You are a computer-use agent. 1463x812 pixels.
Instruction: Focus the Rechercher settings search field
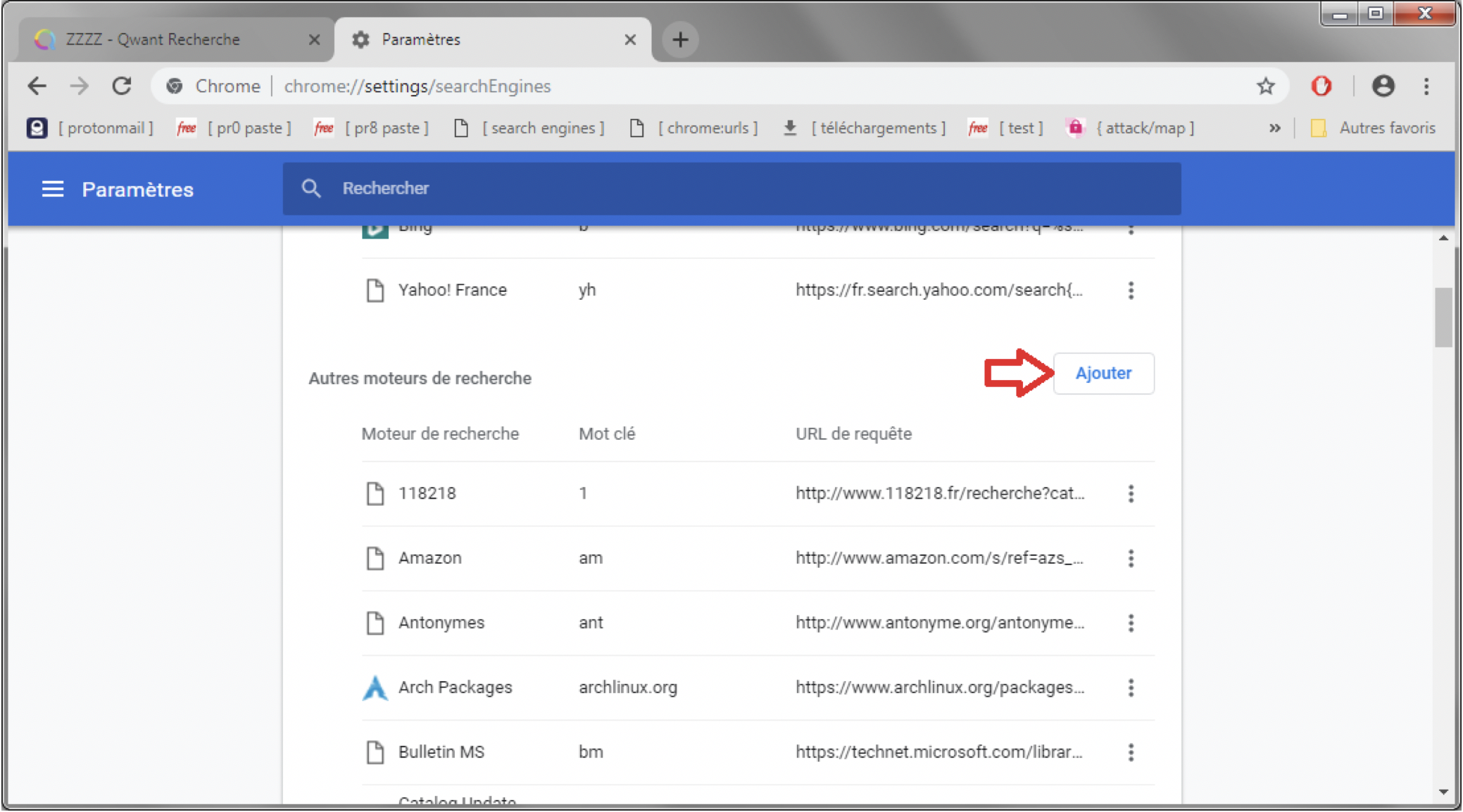[x=732, y=189]
